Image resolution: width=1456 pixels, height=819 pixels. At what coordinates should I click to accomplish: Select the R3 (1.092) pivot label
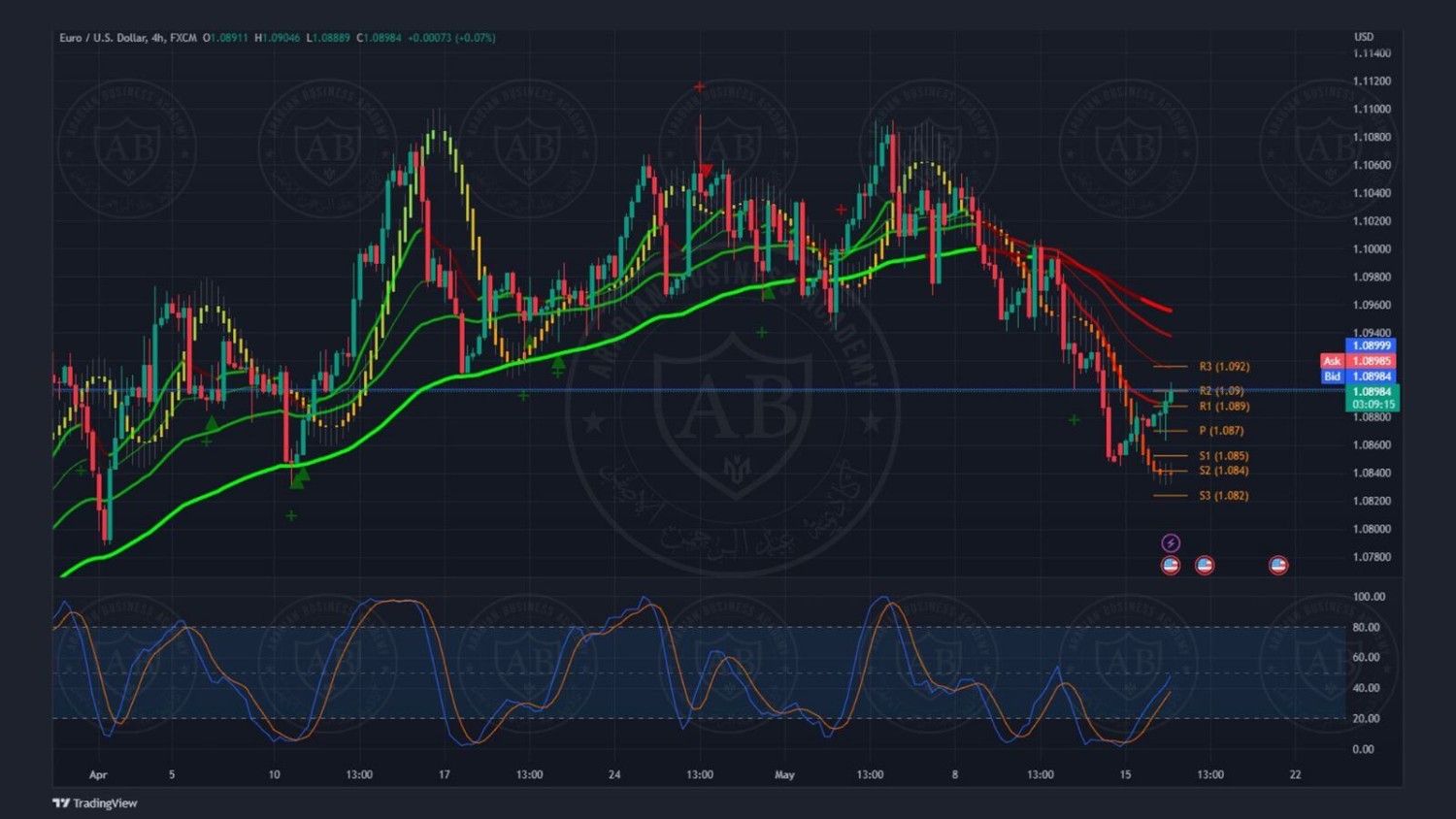click(x=1224, y=367)
